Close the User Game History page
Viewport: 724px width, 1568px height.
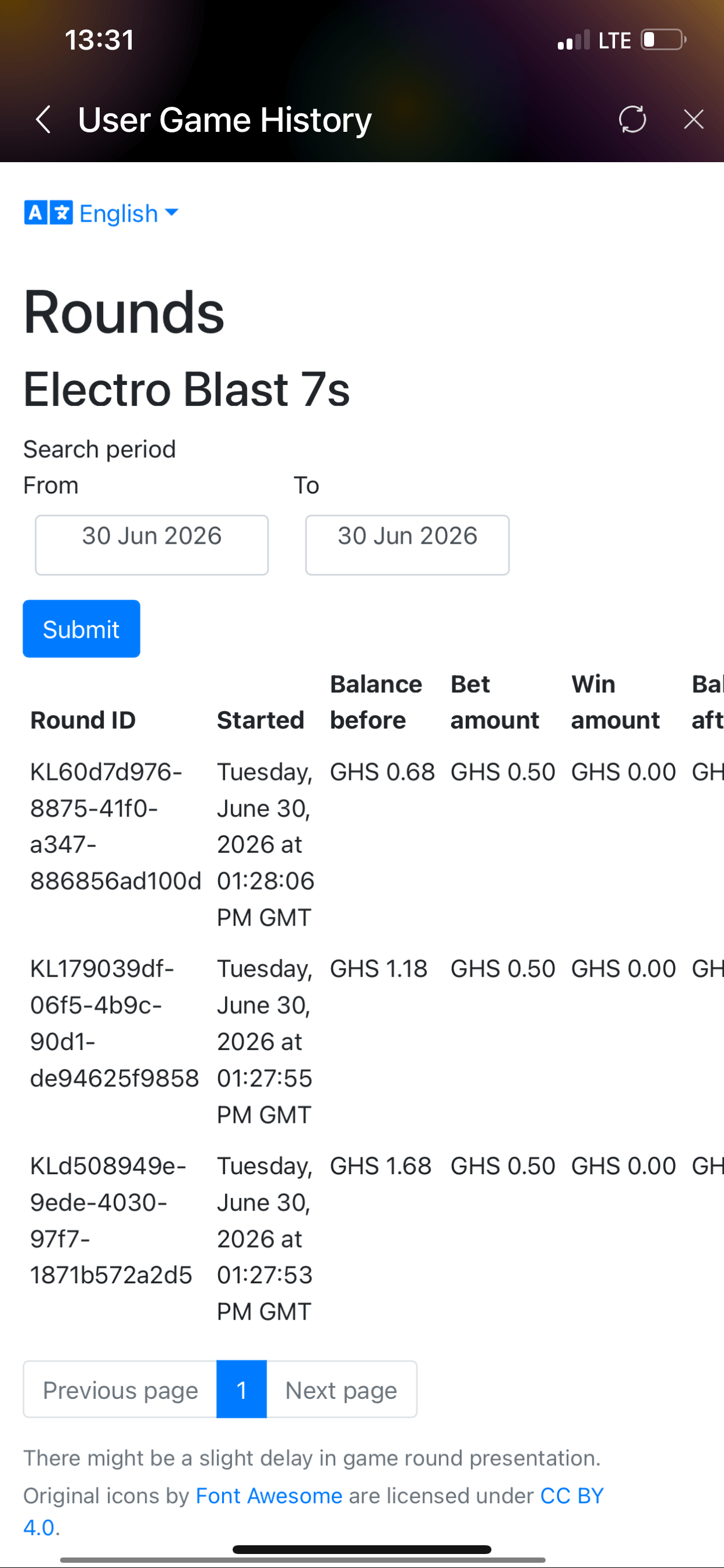click(694, 120)
